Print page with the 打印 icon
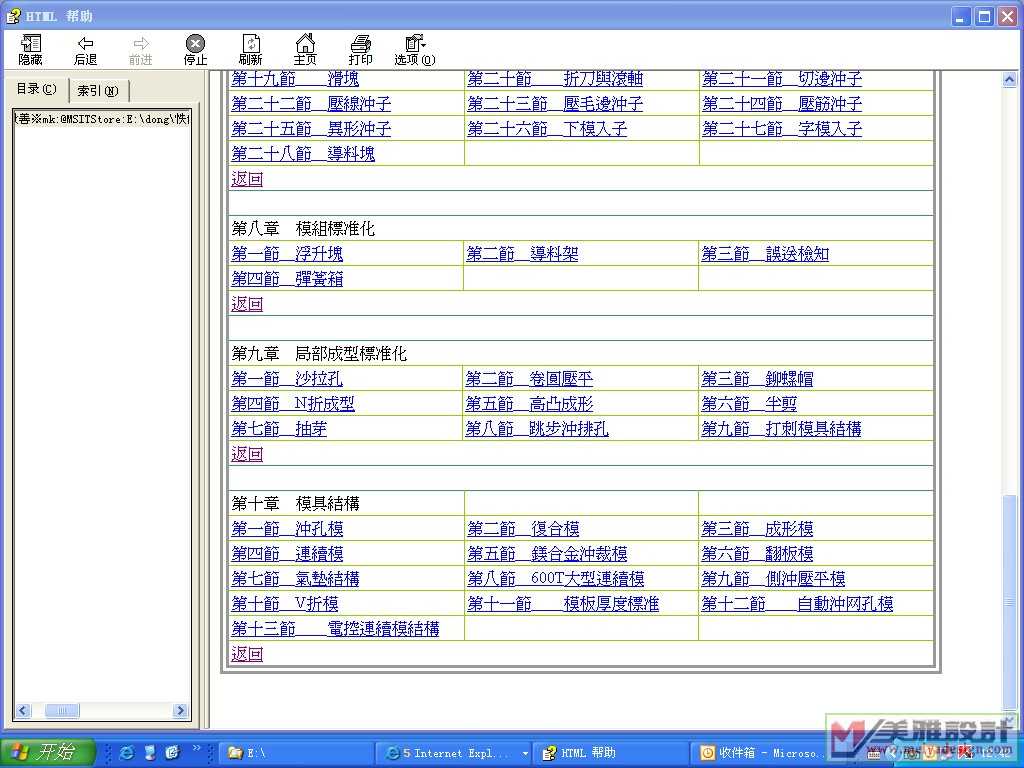 (x=360, y=50)
